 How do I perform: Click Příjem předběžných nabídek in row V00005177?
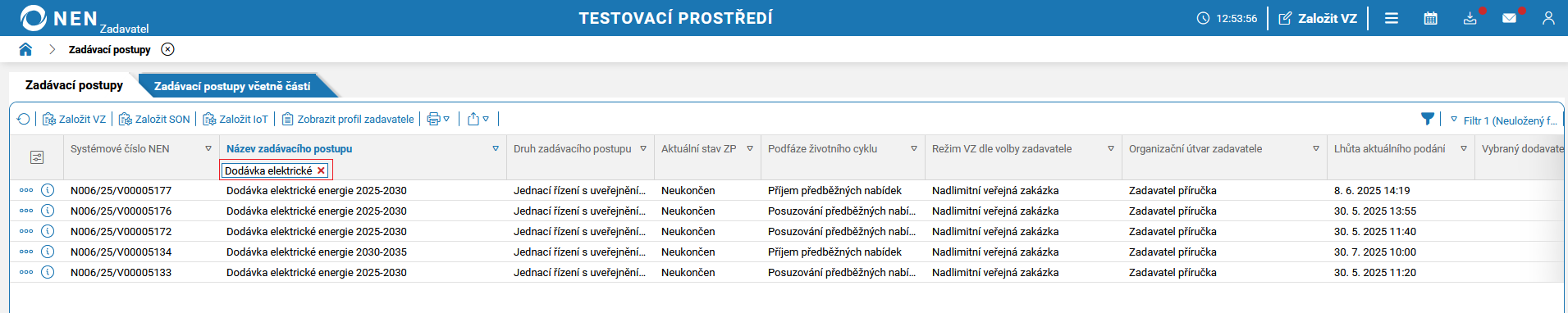coord(834,190)
